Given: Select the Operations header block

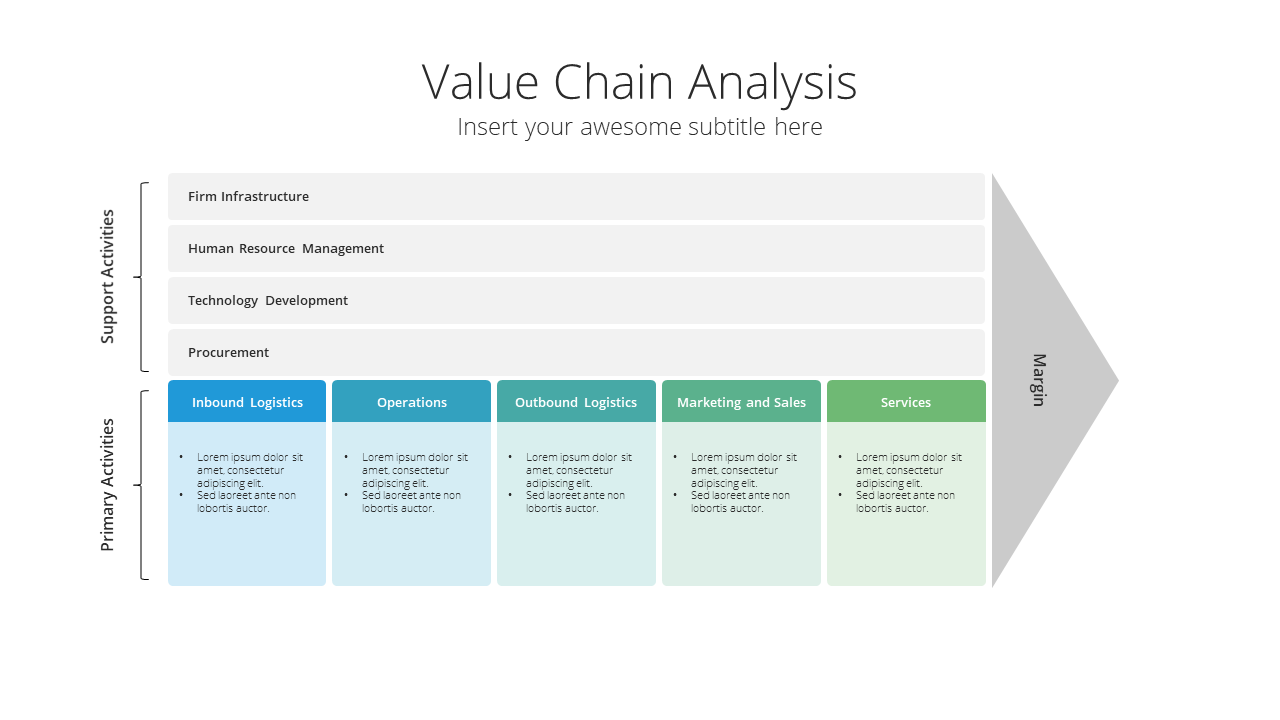Looking at the screenshot, I should click(x=411, y=401).
